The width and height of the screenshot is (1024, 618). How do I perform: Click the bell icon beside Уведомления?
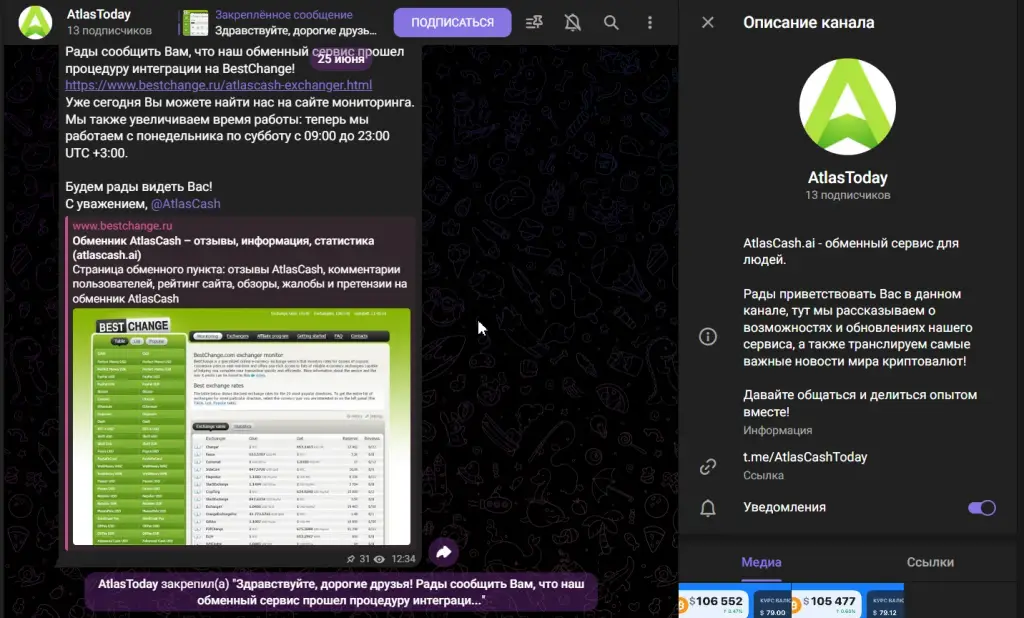[708, 508]
